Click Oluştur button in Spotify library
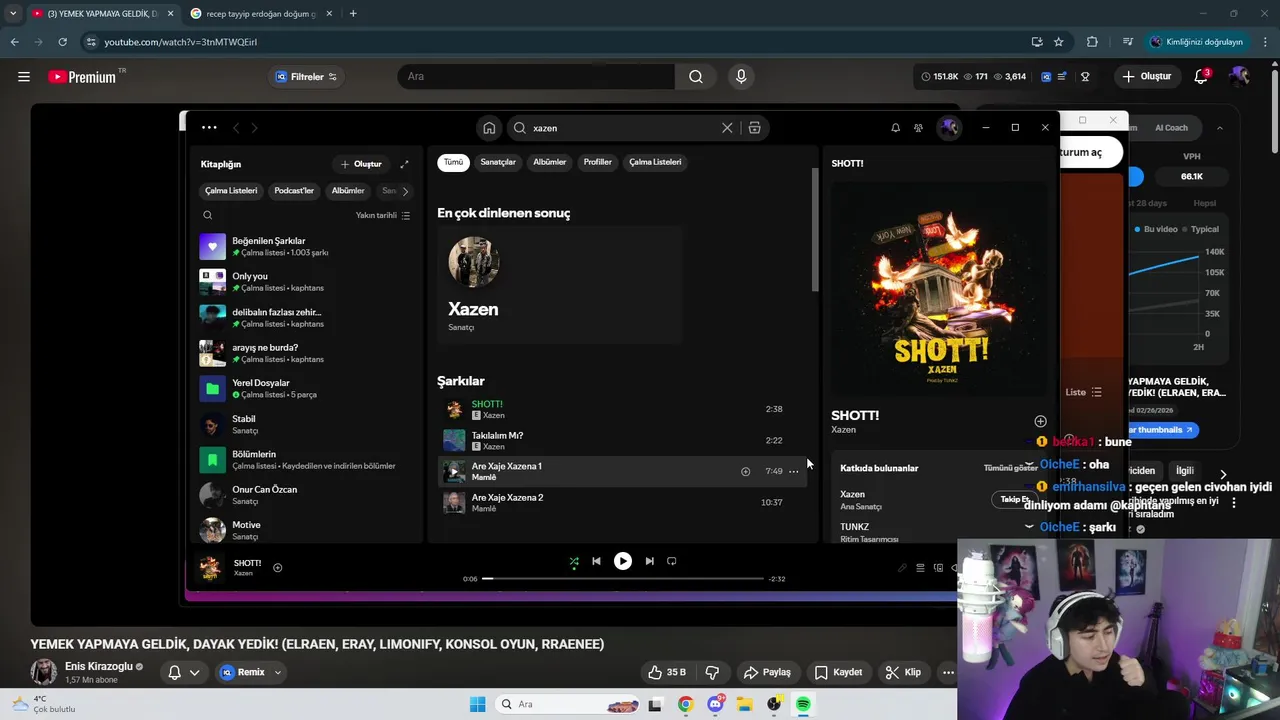This screenshot has width=1280, height=720. (361, 164)
